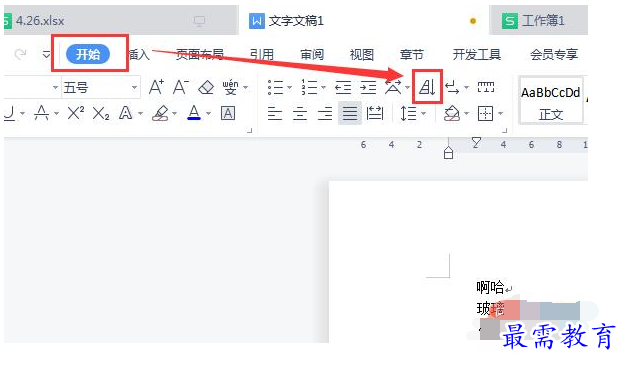624x368 pixels.
Task: Apply the blue font color A
Action: click(194, 113)
